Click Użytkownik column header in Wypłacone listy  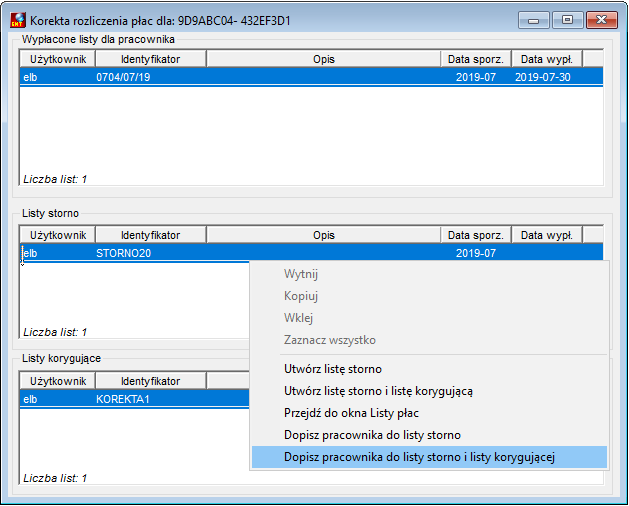[58, 59]
